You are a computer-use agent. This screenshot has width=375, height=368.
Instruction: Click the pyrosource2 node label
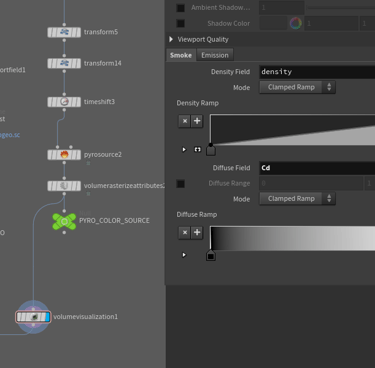103,155
